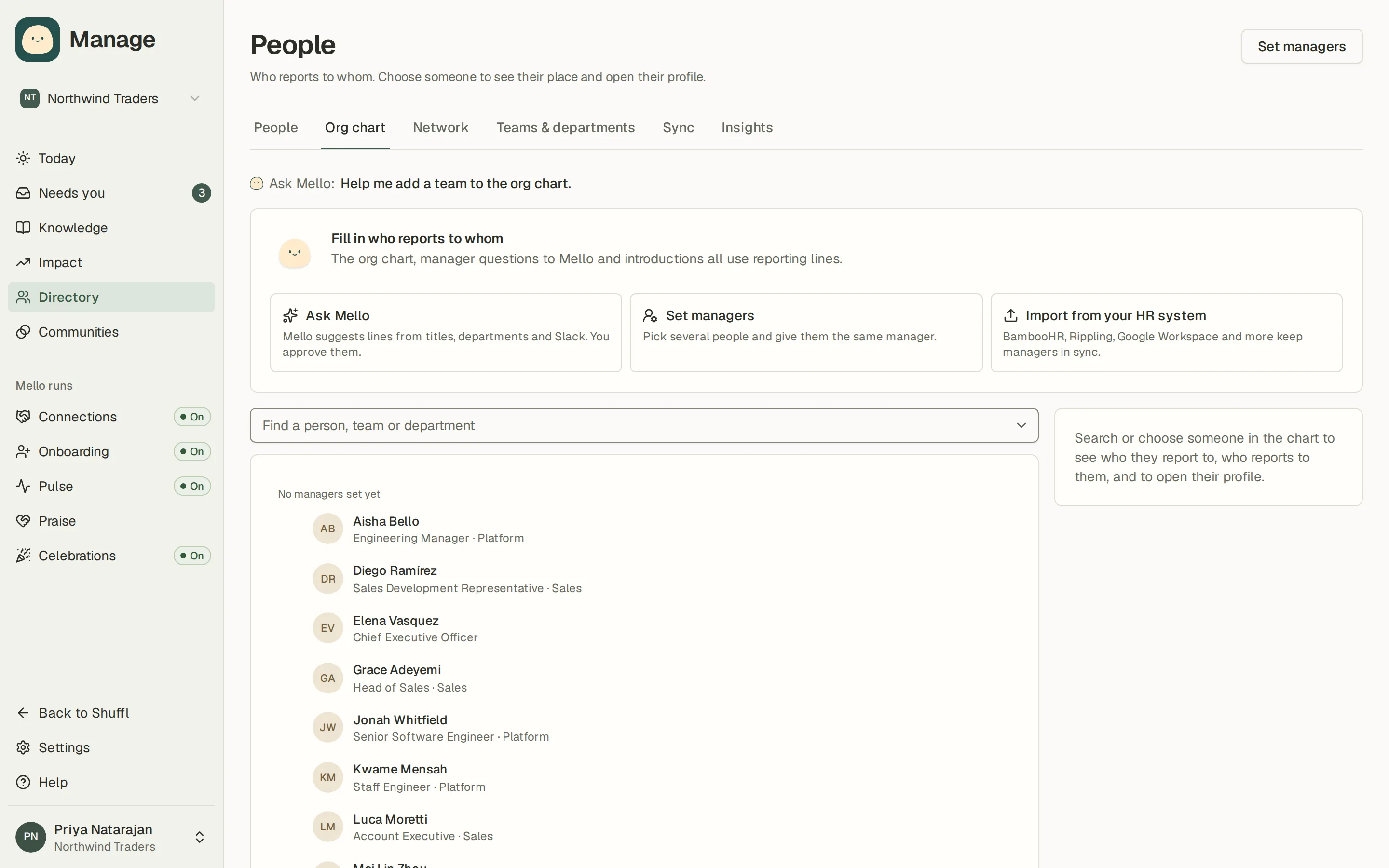Image resolution: width=1389 pixels, height=868 pixels.
Task: Click the Onboarding person-plus icon
Action: point(23,451)
